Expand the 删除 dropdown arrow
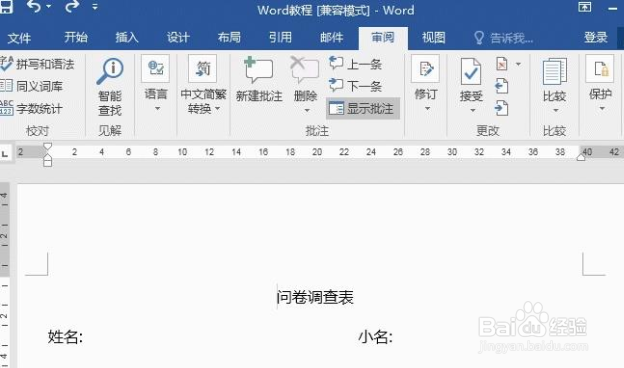The height and width of the screenshot is (368, 624). [307, 111]
